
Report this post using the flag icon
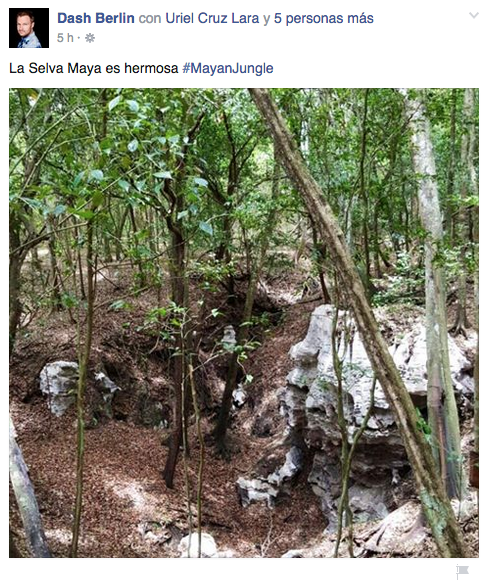click(462, 570)
